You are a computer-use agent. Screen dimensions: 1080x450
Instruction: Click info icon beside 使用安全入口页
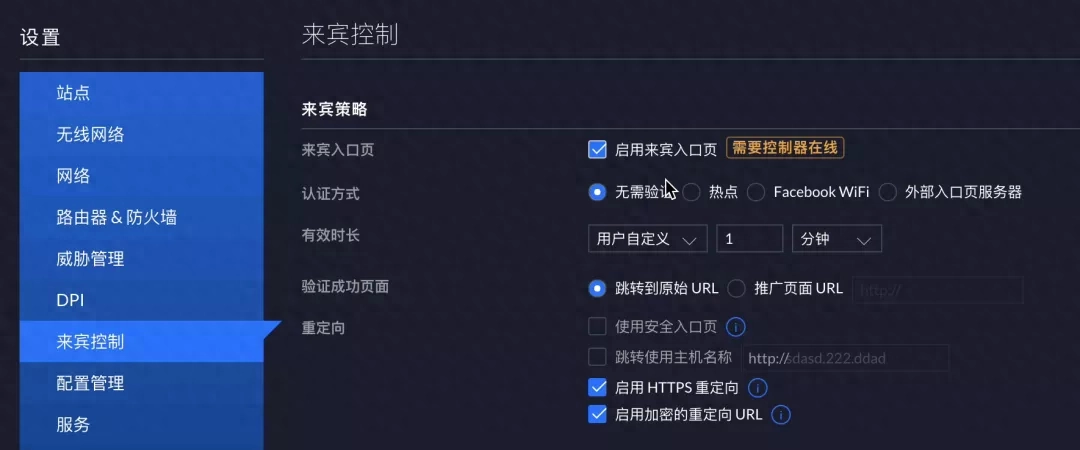point(736,326)
